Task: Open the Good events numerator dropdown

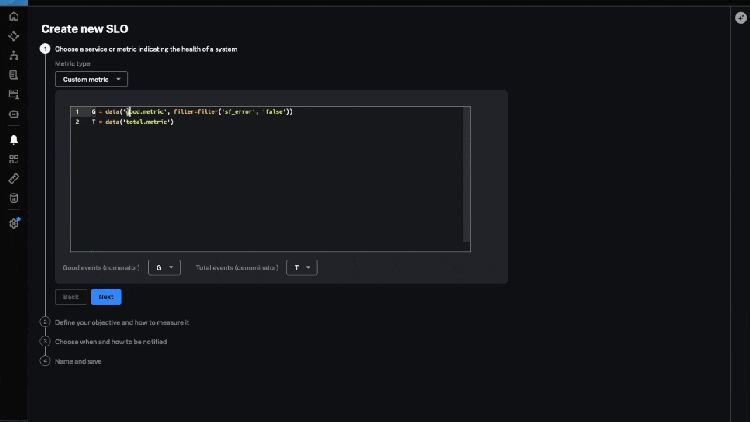Action: coord(164,267)
